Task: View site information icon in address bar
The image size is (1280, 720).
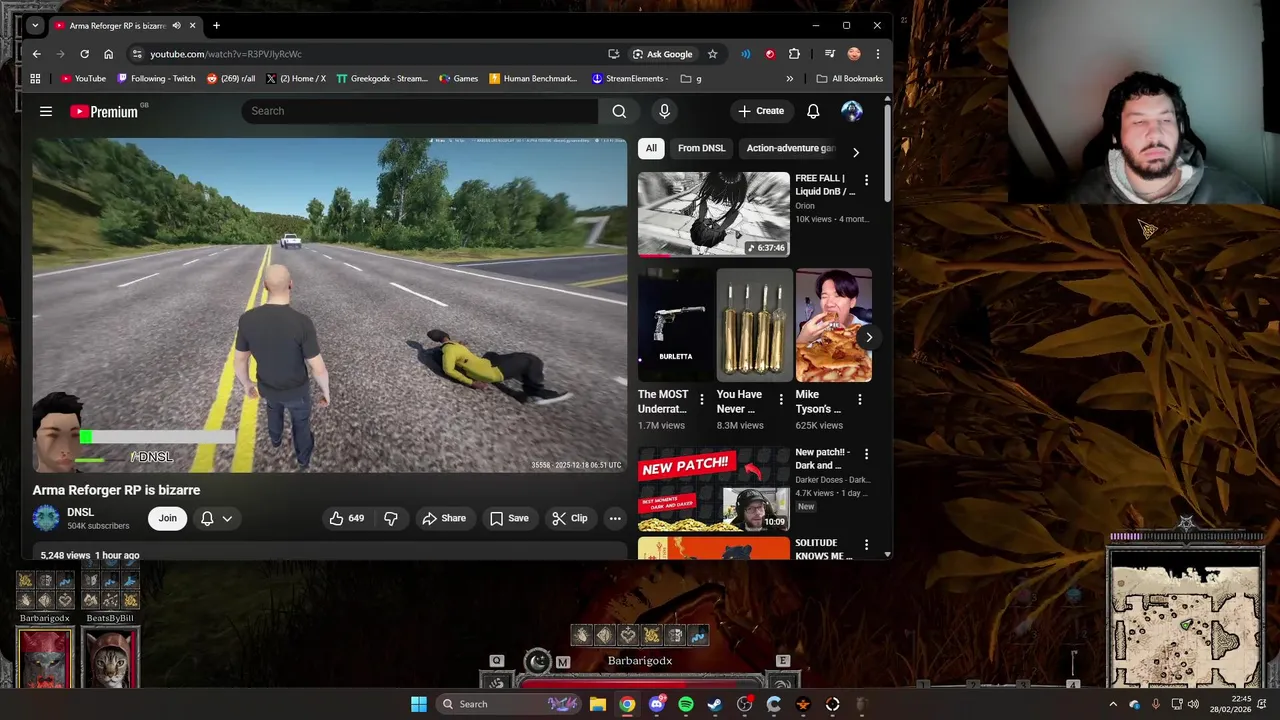Action: [x=137, y=54]
